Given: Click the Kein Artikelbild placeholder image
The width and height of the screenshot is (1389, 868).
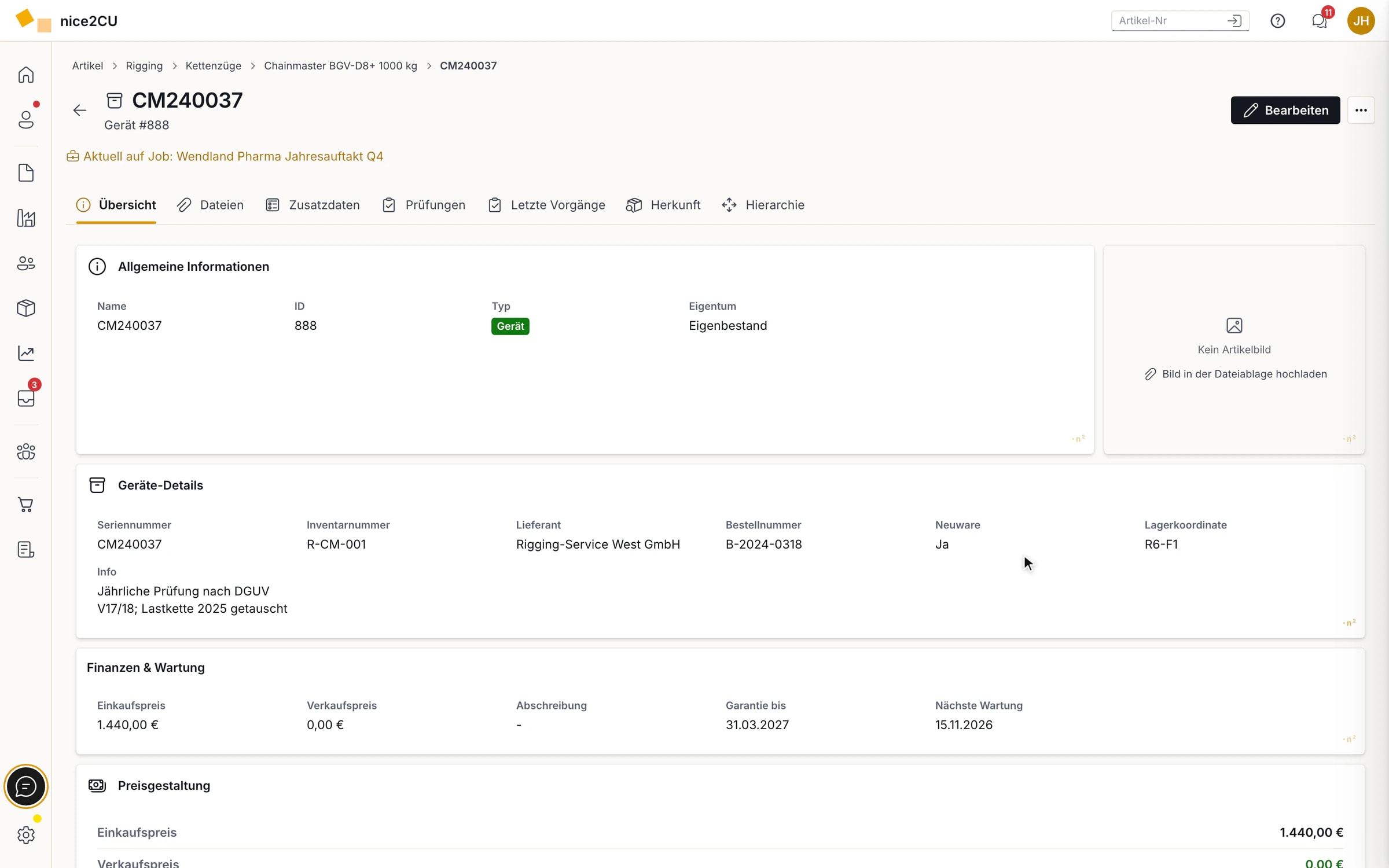Looking at the screenshot, I should click(1234, 325).
